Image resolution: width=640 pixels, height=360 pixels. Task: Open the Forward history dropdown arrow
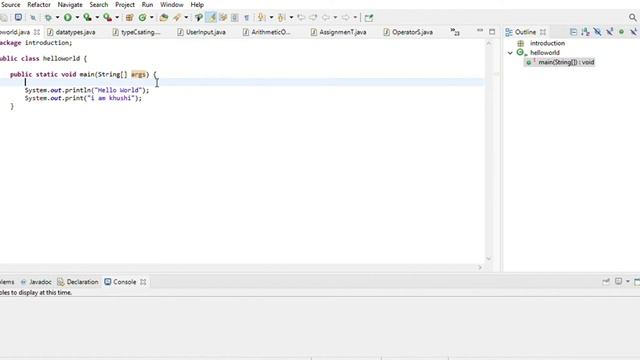click(x=355, y=18)
